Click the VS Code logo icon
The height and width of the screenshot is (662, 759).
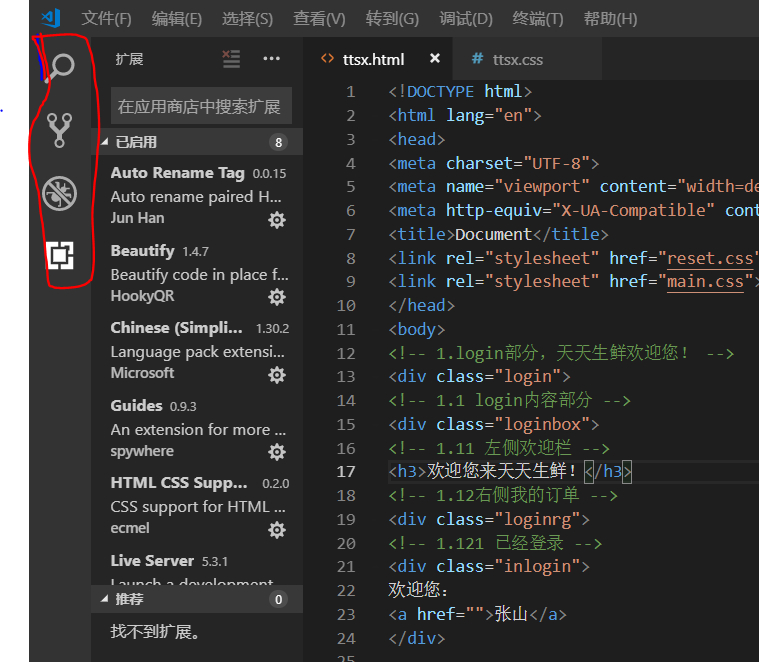pos(51,18)
